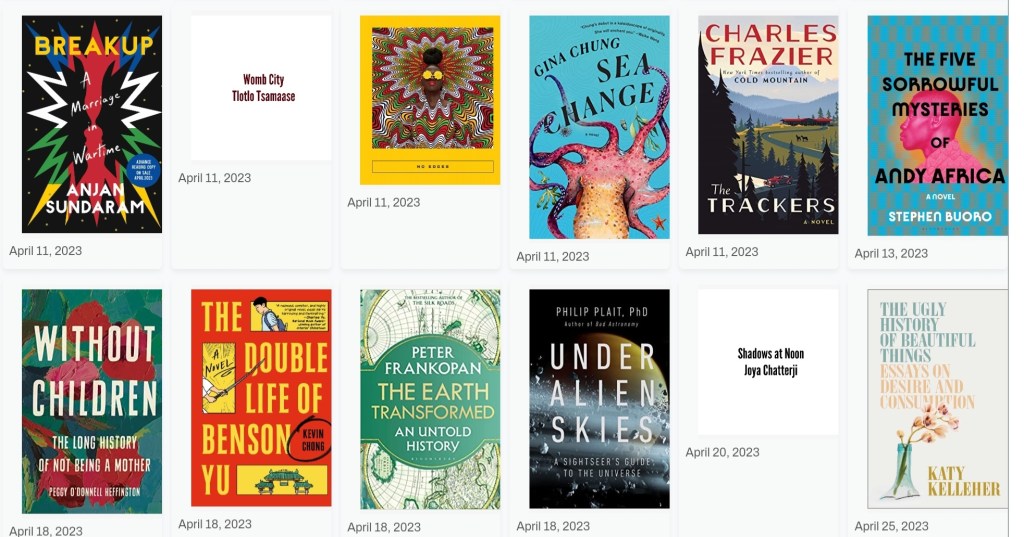The image size is (1024, 537).
Task: Select the Without Children book cover
Action: pyautogui.click(x=91, y=401)
